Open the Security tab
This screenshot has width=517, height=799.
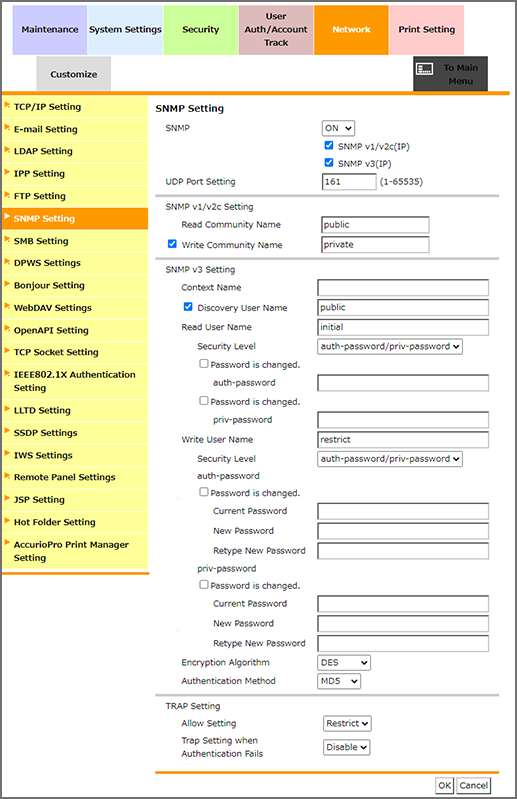pyautogui.click(x=201, y=30)
